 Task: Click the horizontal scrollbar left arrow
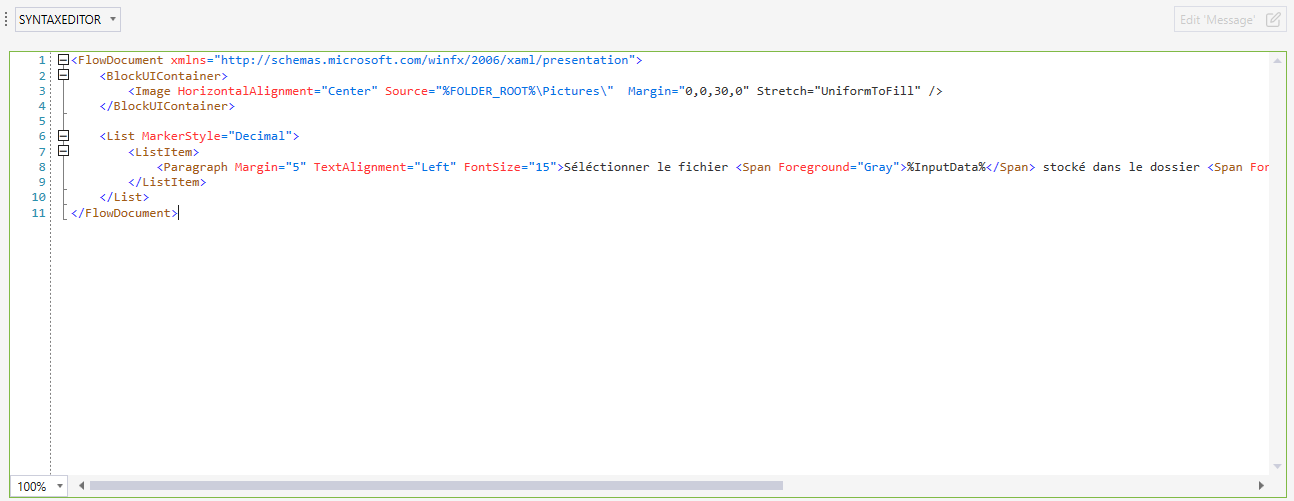[81, 486]
